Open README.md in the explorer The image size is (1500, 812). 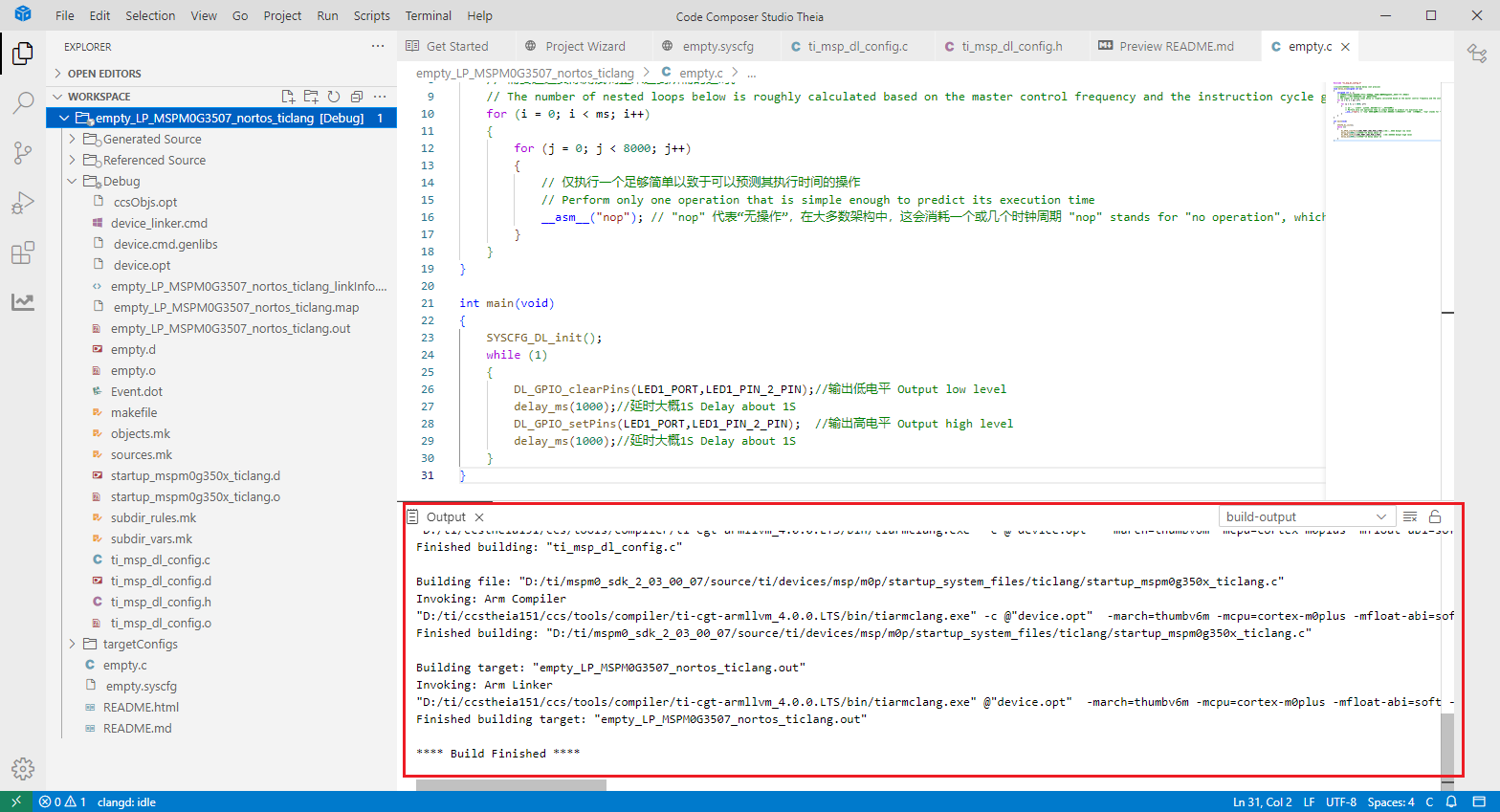(137, 728)
